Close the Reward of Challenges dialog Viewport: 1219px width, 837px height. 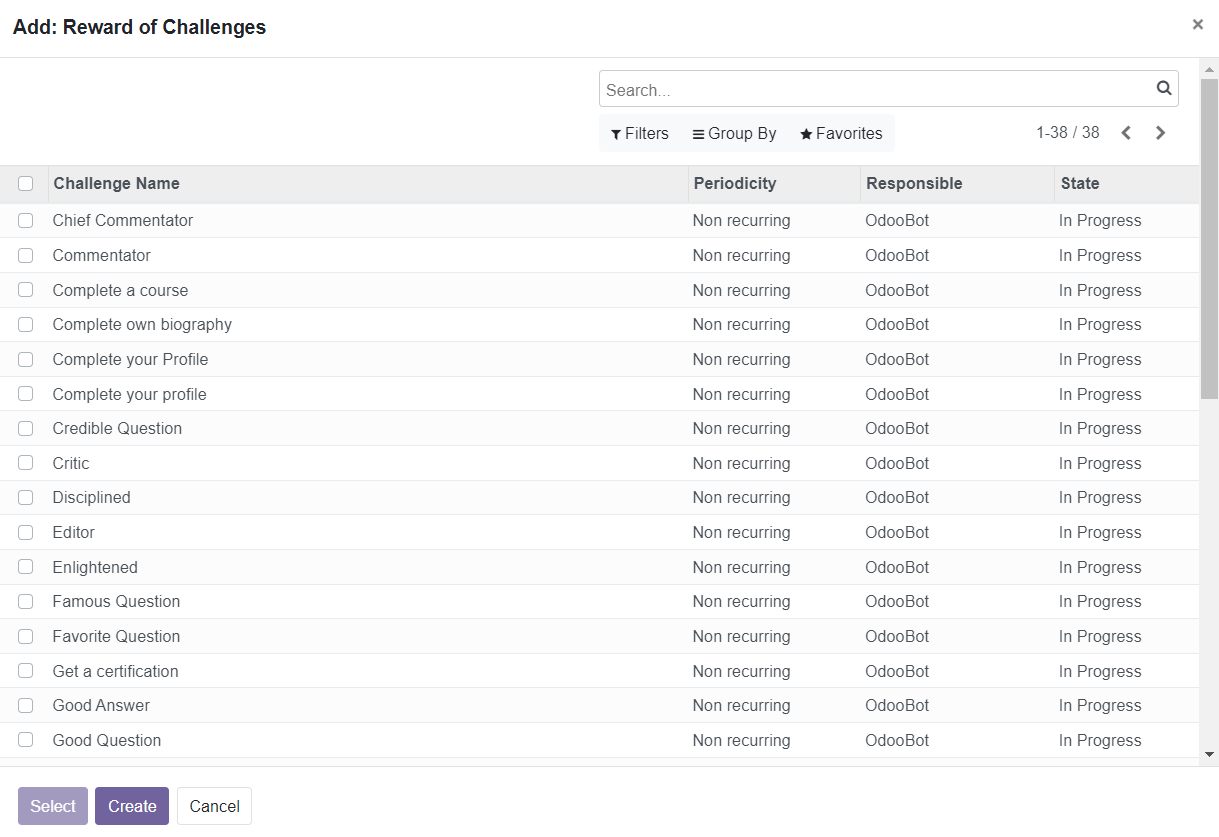(1197, 25)
